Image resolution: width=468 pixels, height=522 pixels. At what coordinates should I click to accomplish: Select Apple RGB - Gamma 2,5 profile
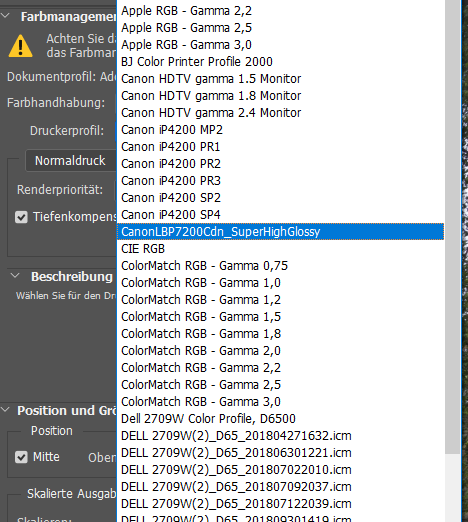[281, 28]
